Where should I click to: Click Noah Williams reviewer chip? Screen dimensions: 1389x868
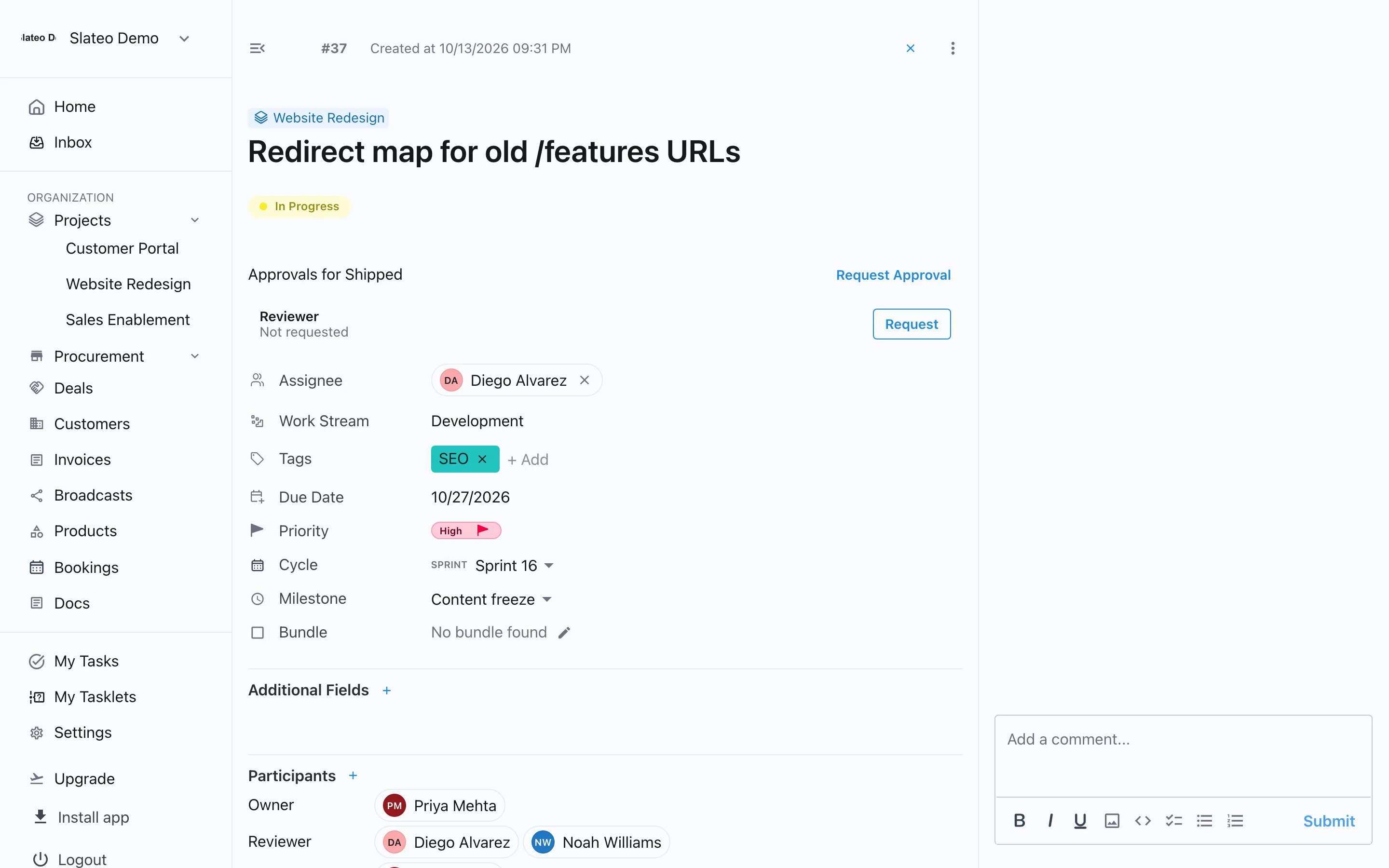click(596, 841)
